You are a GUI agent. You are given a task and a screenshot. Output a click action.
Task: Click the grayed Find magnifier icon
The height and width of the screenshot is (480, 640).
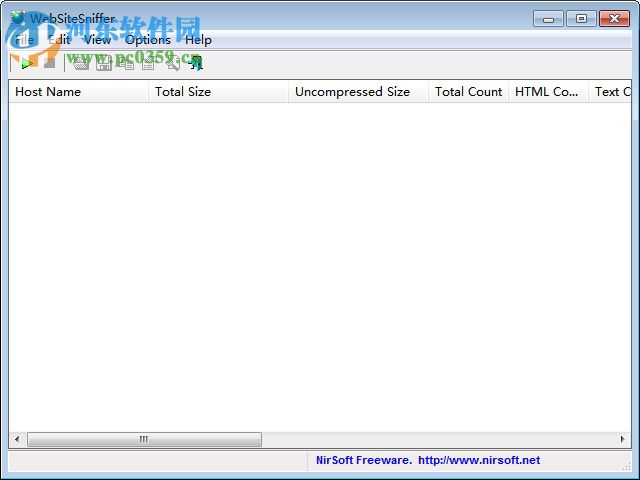pos(173,64)
